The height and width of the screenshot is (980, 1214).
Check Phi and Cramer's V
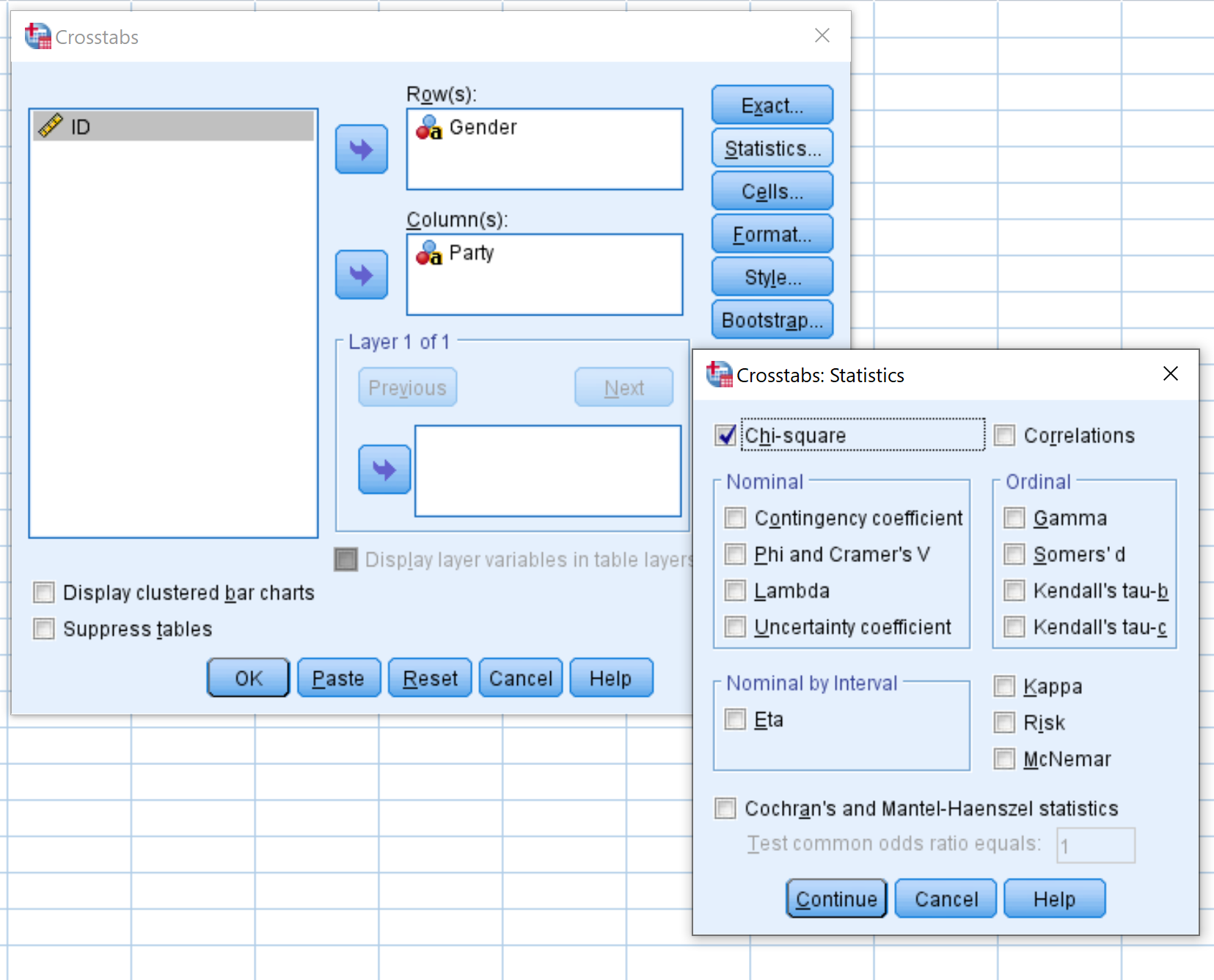tap(735, 554)
